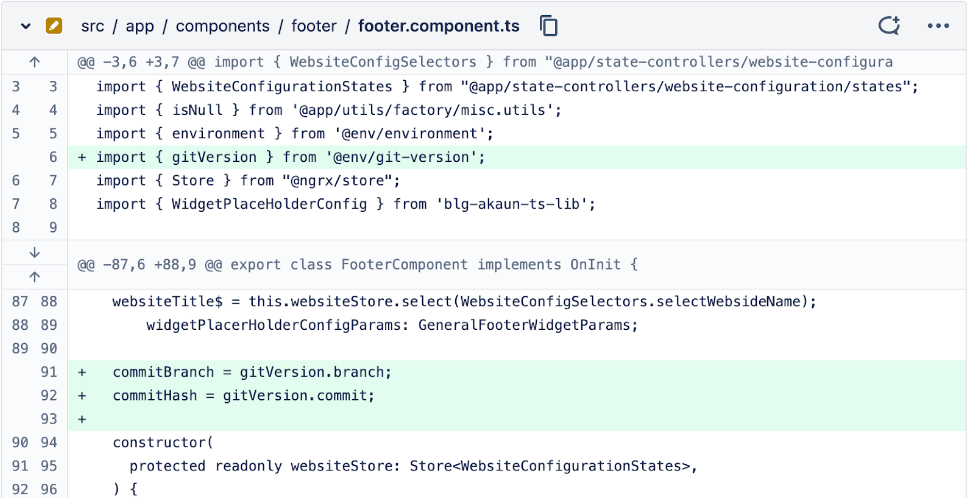Click the added commitBranch code line
Screen dimensions: 967x500
click(x=252, y=372)
